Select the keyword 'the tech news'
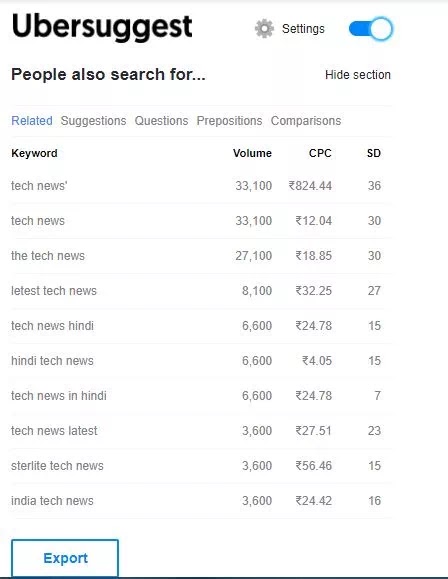This screenshot has width=448, height=579. coord(48,256)
